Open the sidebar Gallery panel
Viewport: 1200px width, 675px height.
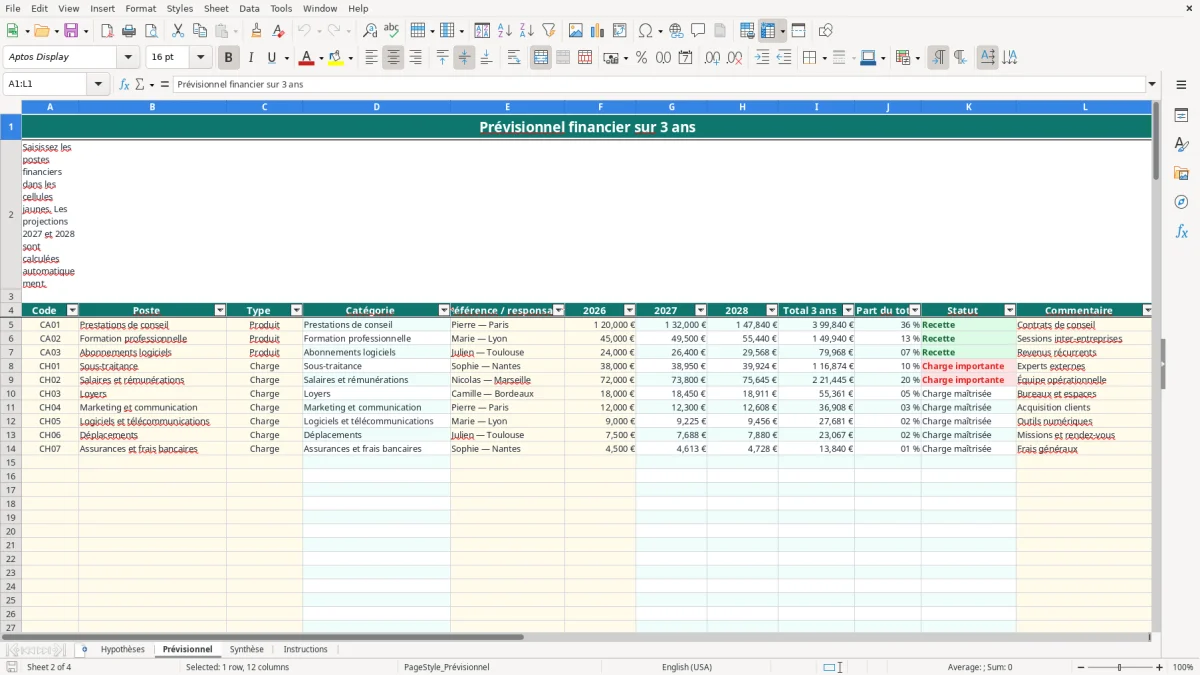click(x=1181, y=173)
